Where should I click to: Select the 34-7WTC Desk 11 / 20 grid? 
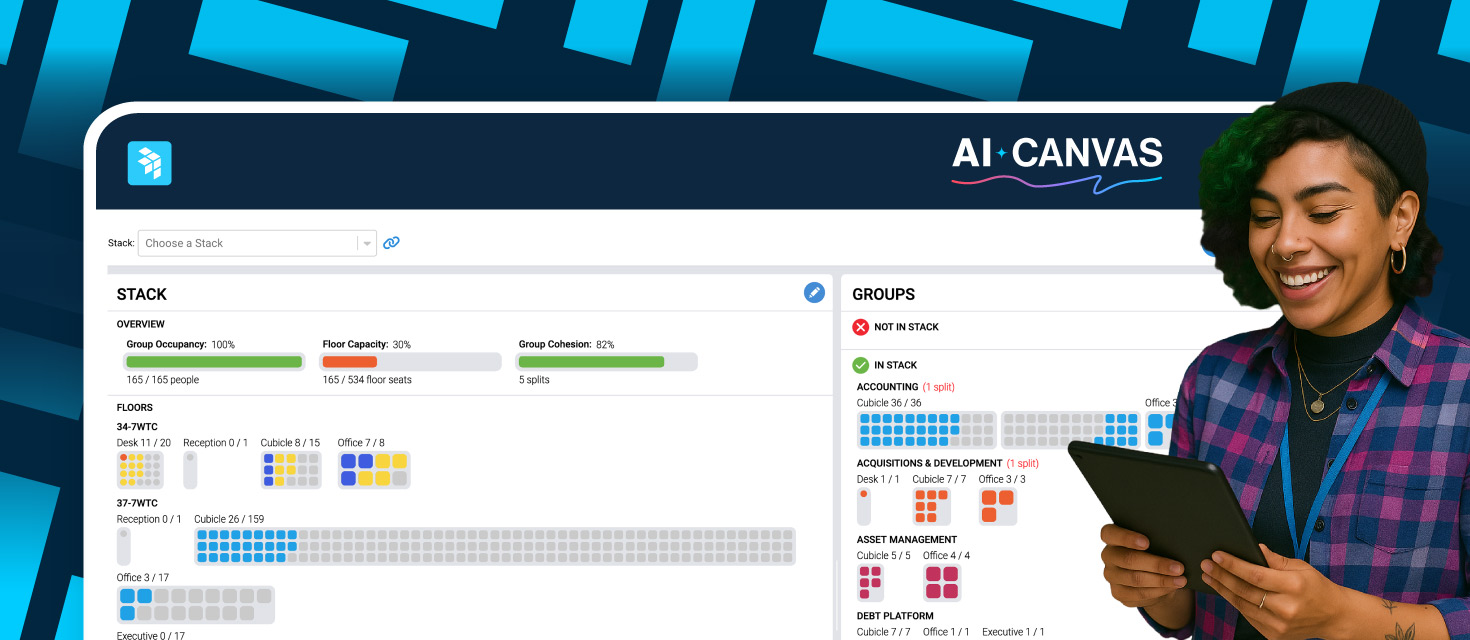tap(140, 469)
